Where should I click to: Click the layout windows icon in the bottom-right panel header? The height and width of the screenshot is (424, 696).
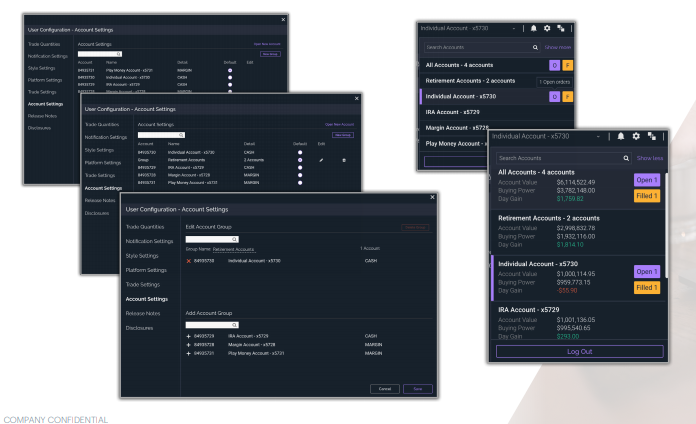coord(651,136)
